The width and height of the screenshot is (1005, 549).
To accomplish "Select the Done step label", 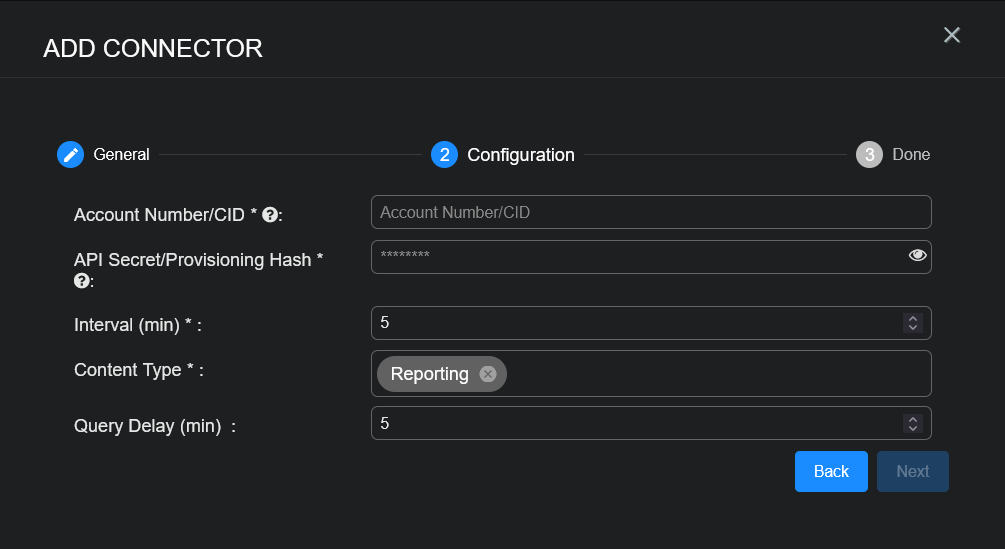I will tap(911, 155).
